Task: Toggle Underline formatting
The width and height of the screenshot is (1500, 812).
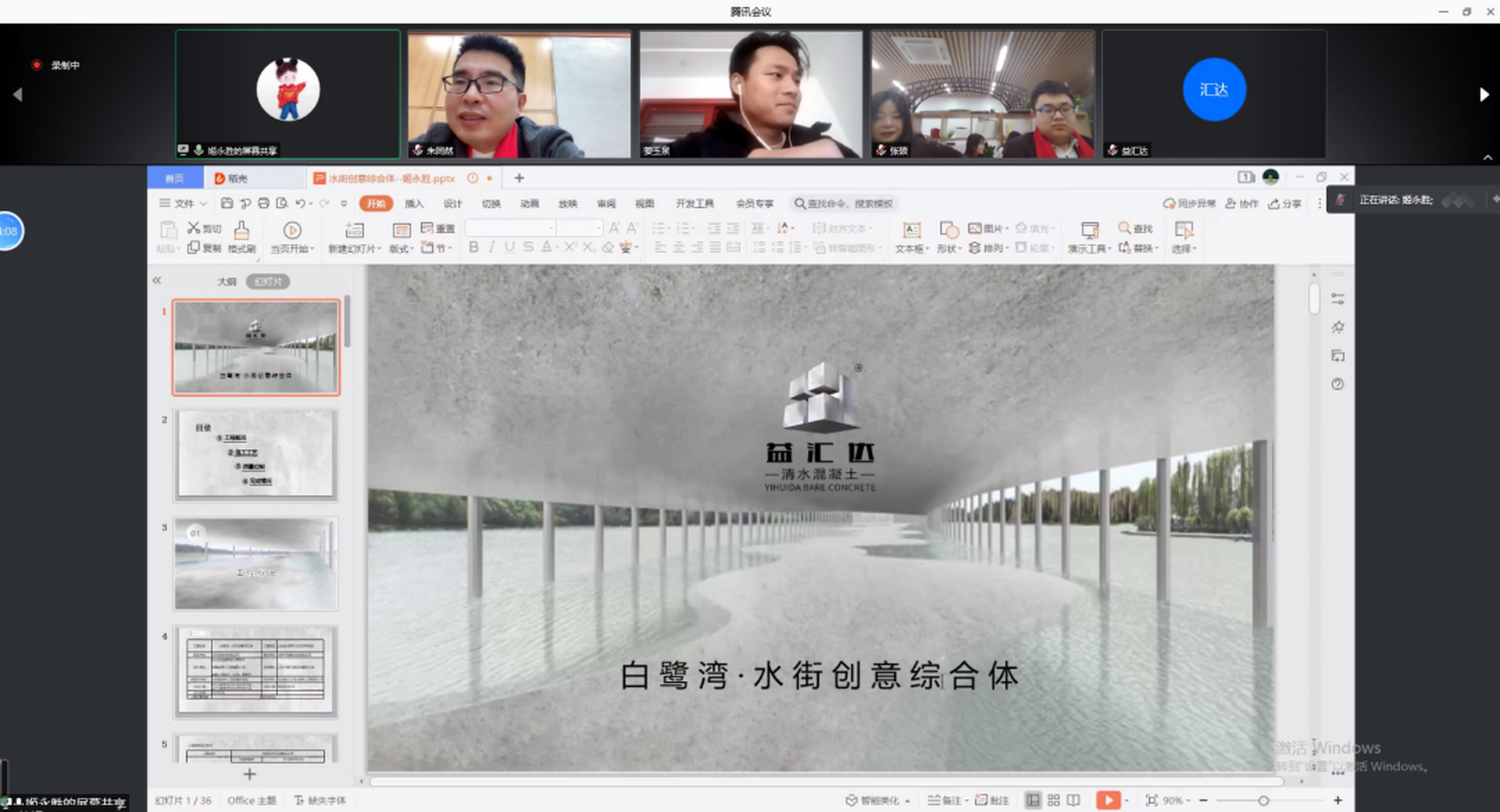Action: point(510,247)
